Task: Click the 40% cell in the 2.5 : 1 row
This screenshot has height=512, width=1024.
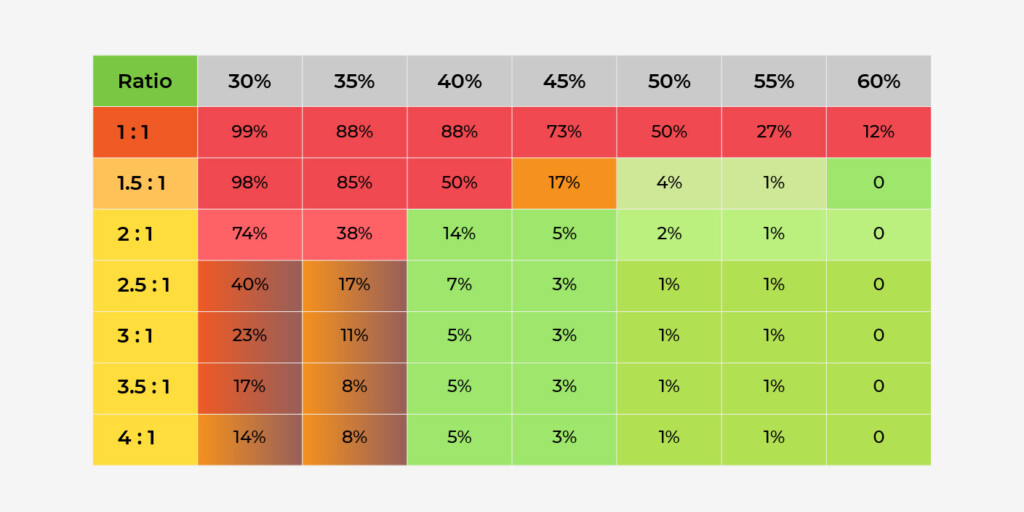Action: click(249, 285)
